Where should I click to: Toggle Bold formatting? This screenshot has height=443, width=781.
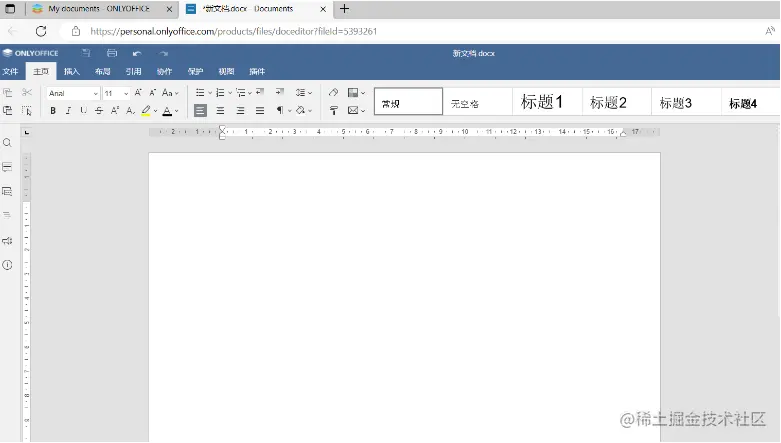(x=53, y=111)
